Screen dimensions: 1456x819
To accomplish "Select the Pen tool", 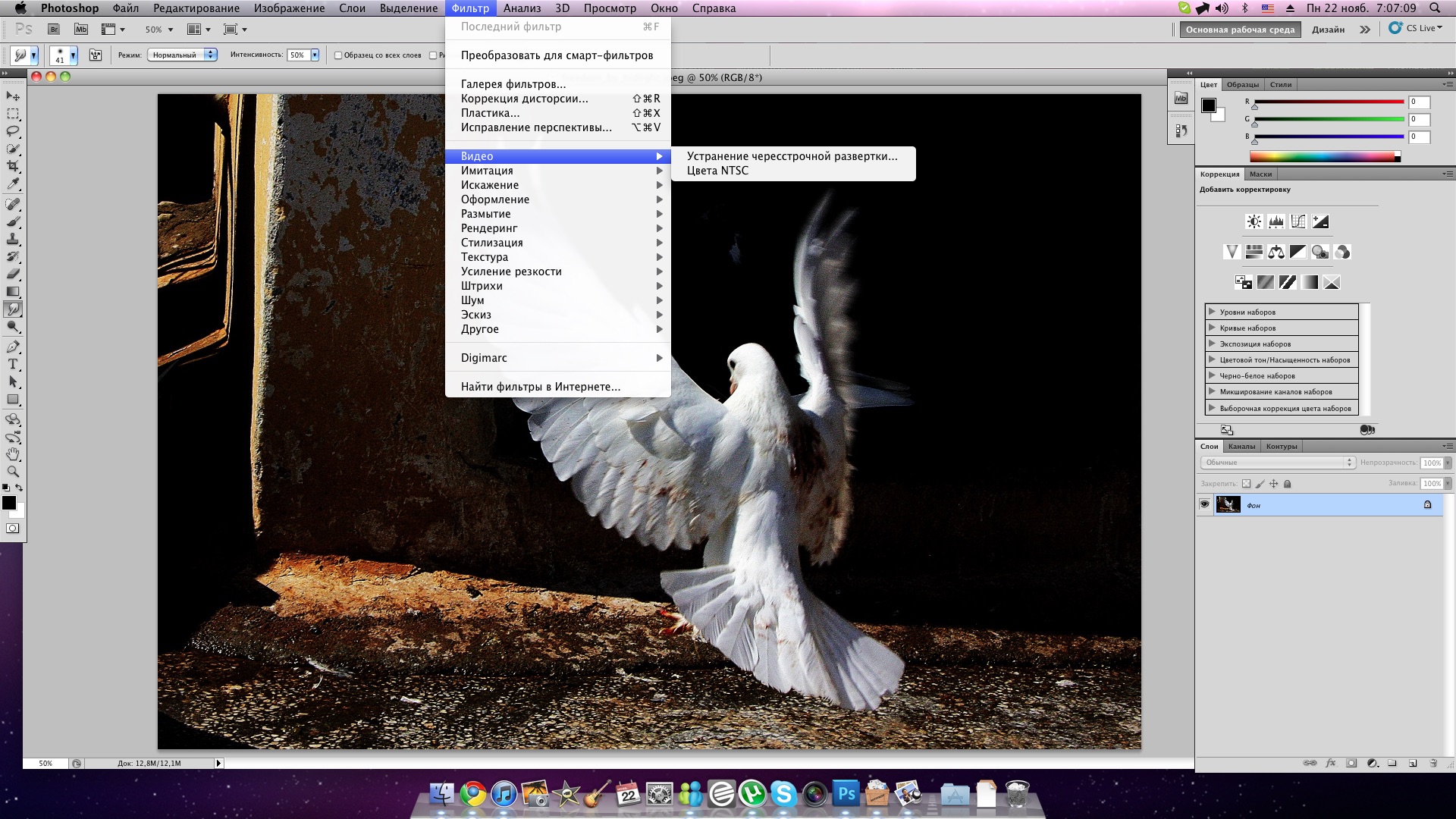I will (x=13, y=347).
